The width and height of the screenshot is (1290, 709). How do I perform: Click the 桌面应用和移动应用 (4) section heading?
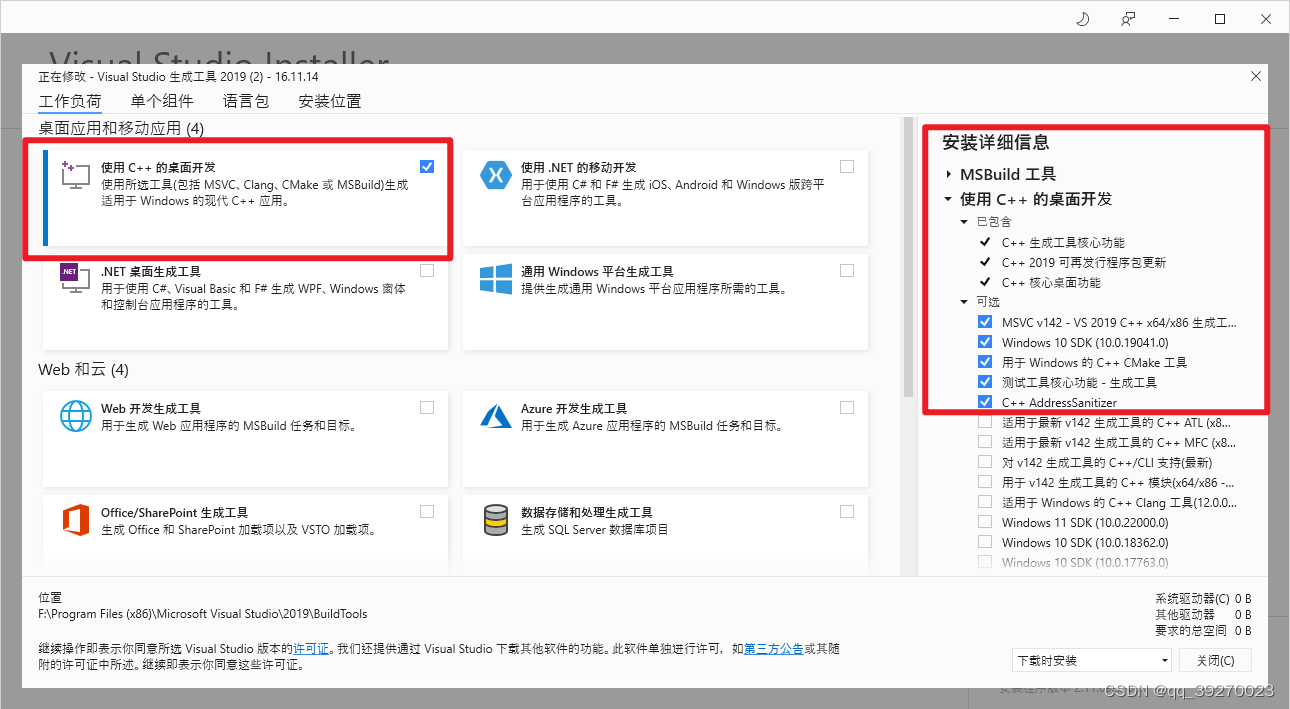121,128
